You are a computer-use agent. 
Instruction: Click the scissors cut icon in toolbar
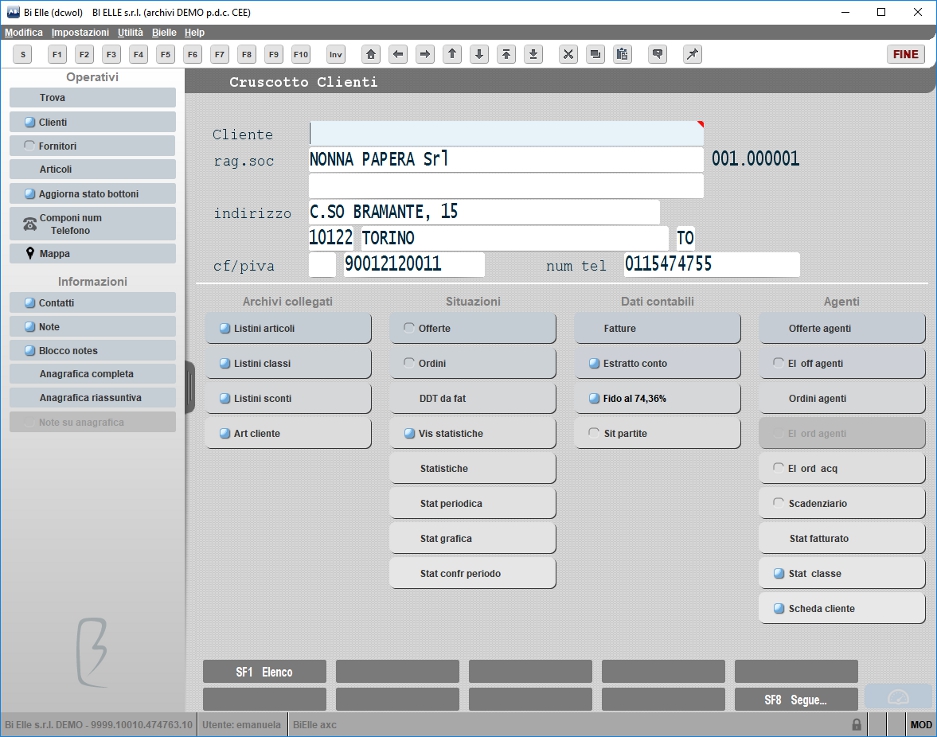[x=568, y=54]
